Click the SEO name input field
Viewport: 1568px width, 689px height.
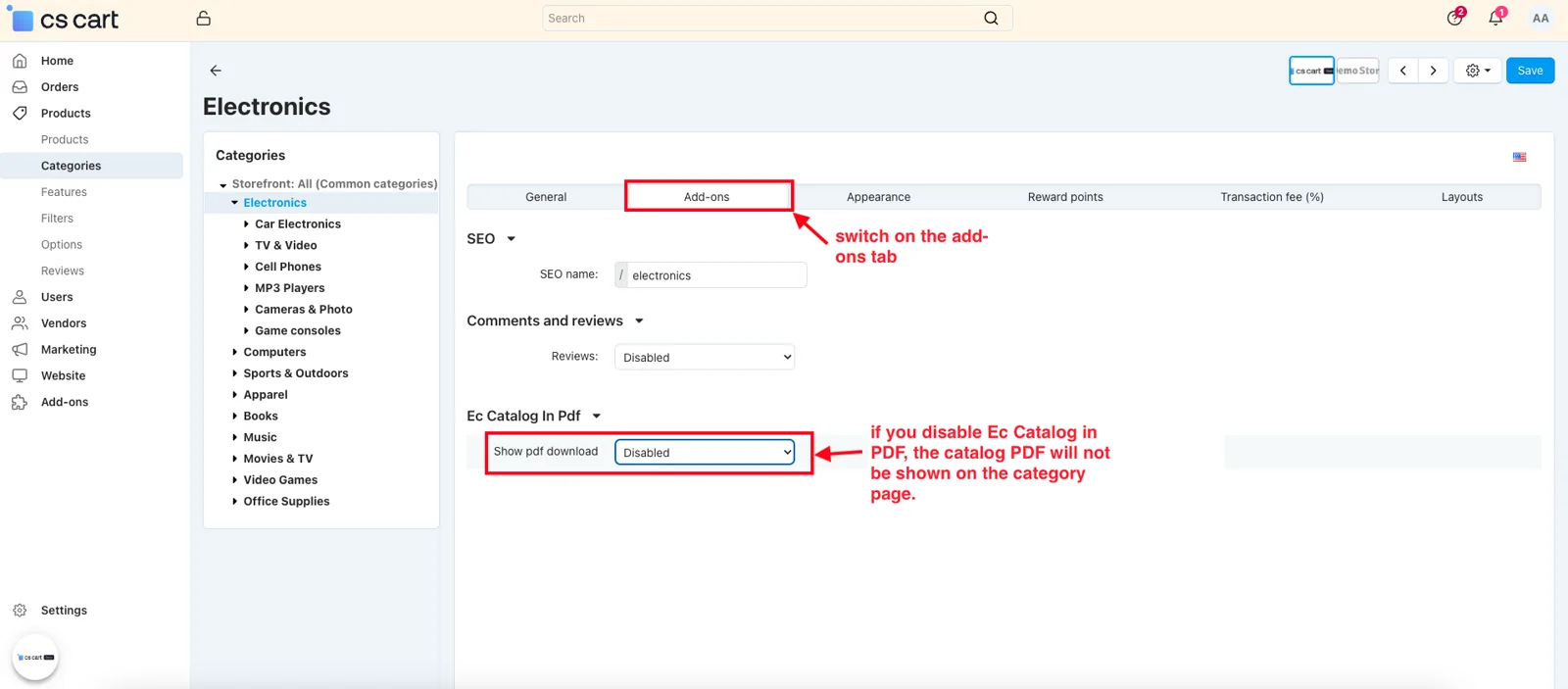[716, 275]
